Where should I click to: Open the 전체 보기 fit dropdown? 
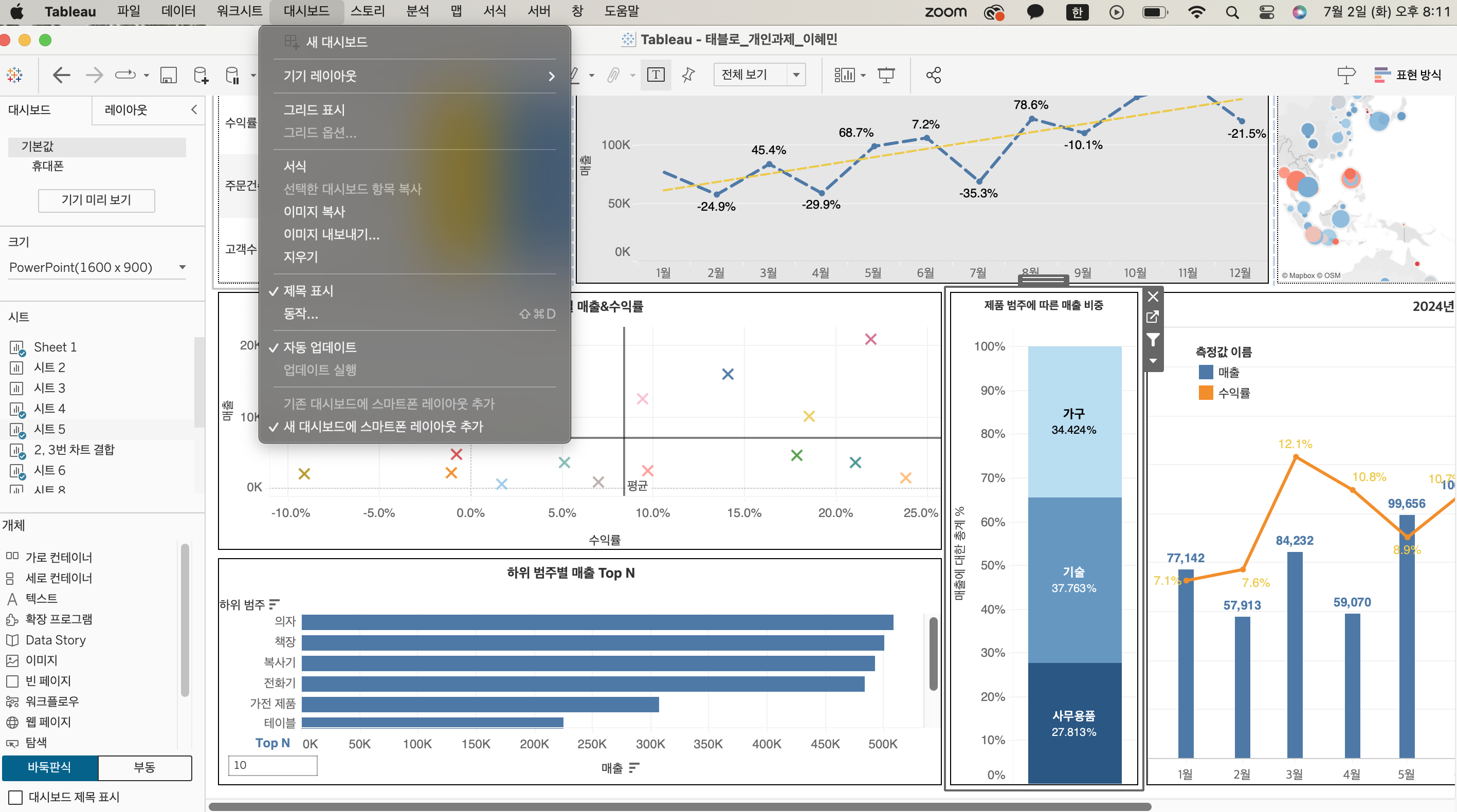coord(796,75)
